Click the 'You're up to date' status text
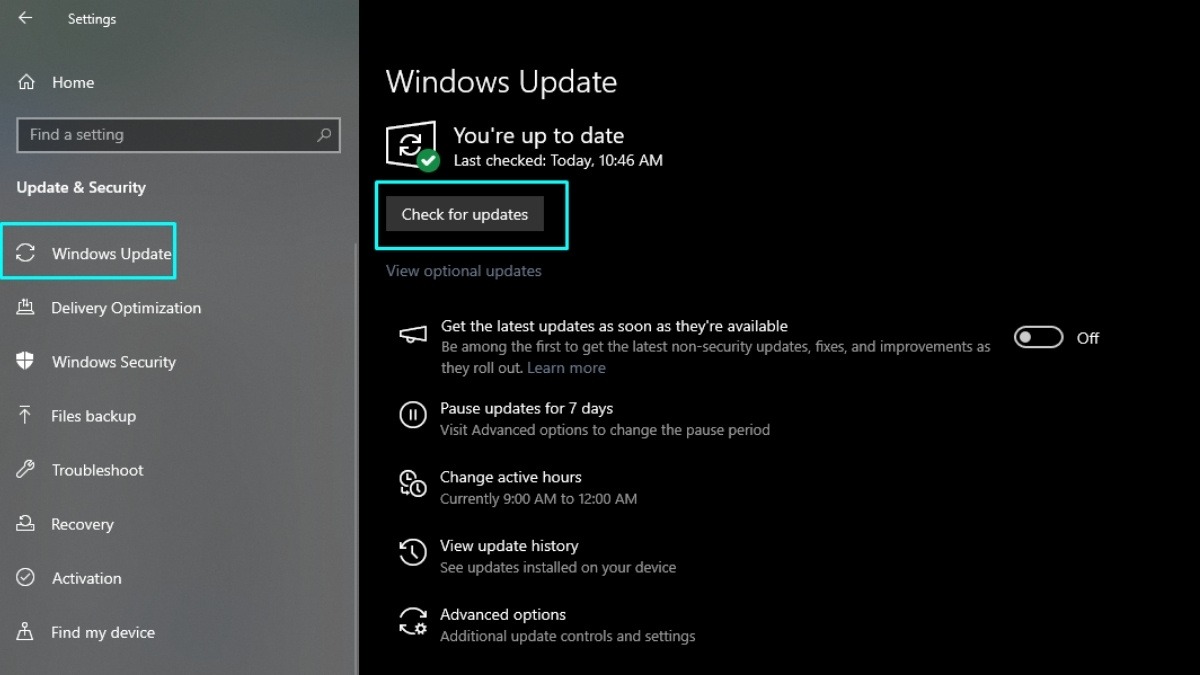This screenshot has height=675, width=1200. [538, 136]
